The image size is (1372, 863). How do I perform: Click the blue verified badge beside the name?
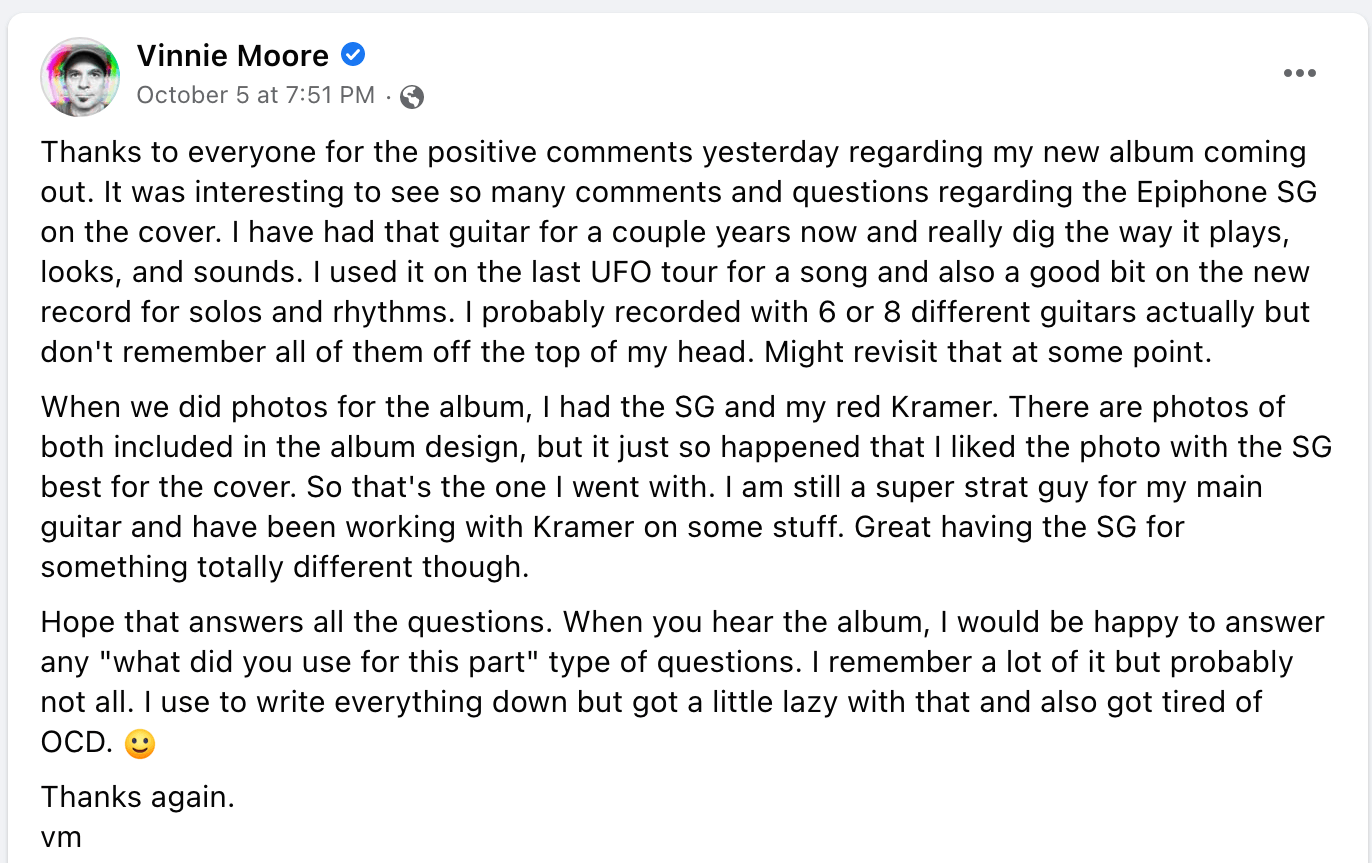point(353,55)
